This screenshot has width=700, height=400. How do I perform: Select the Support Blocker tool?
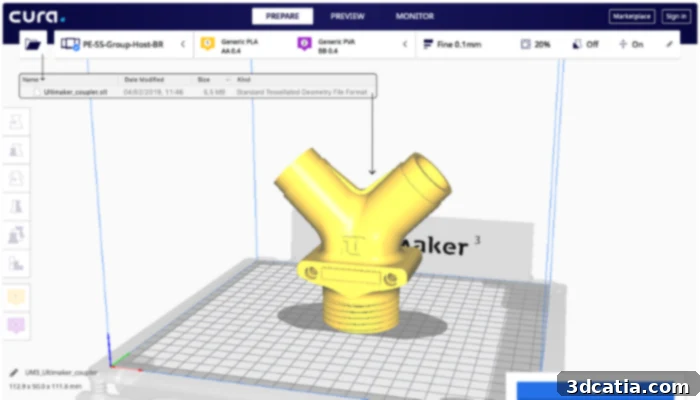coord(16,264)
